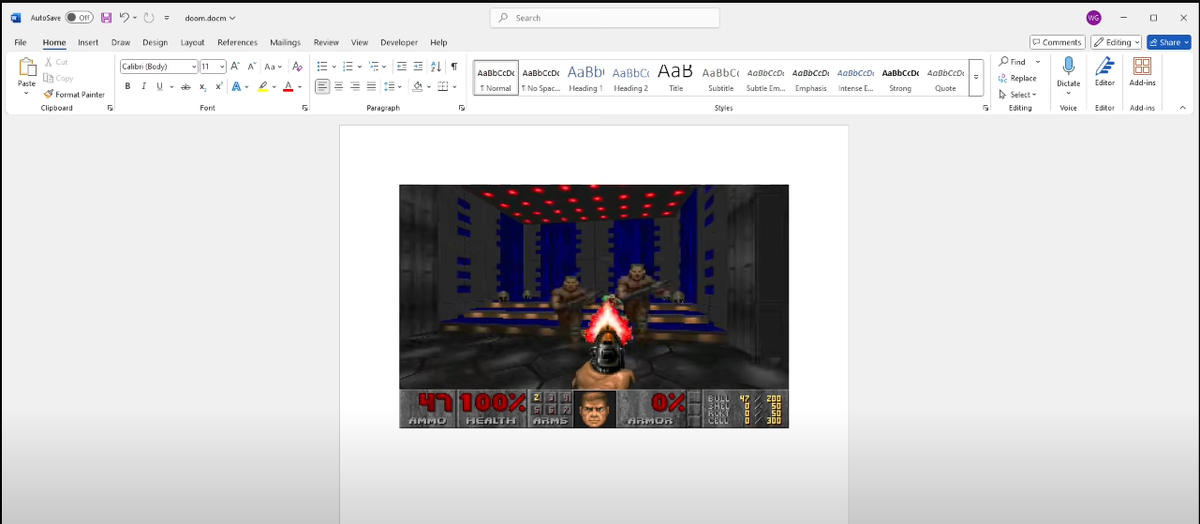Click the user account avatar WG
The width and height of the screenshot is (1200, 524).
(x=1093, y=17)
